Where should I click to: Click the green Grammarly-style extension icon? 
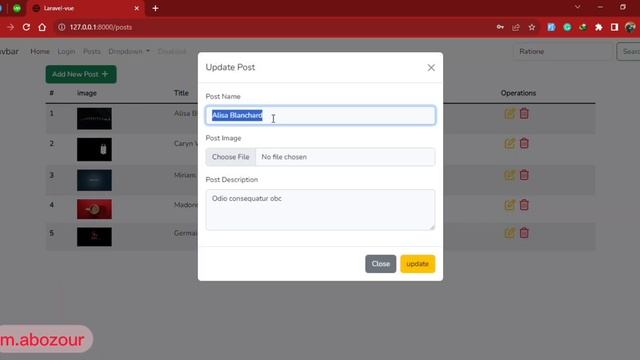567,27
